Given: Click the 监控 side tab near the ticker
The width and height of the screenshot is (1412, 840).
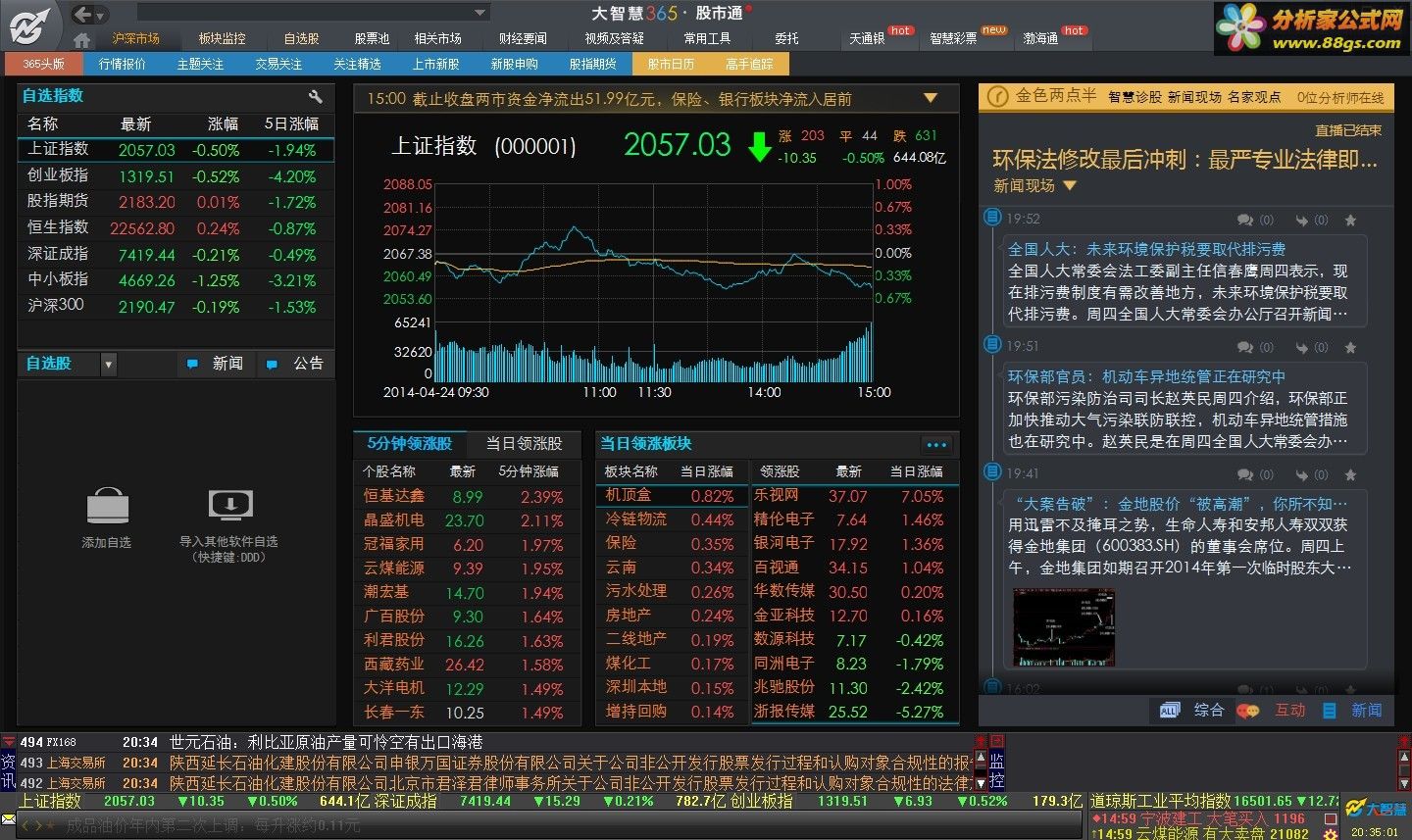Looking at the screenshot, I should (996, 770).
